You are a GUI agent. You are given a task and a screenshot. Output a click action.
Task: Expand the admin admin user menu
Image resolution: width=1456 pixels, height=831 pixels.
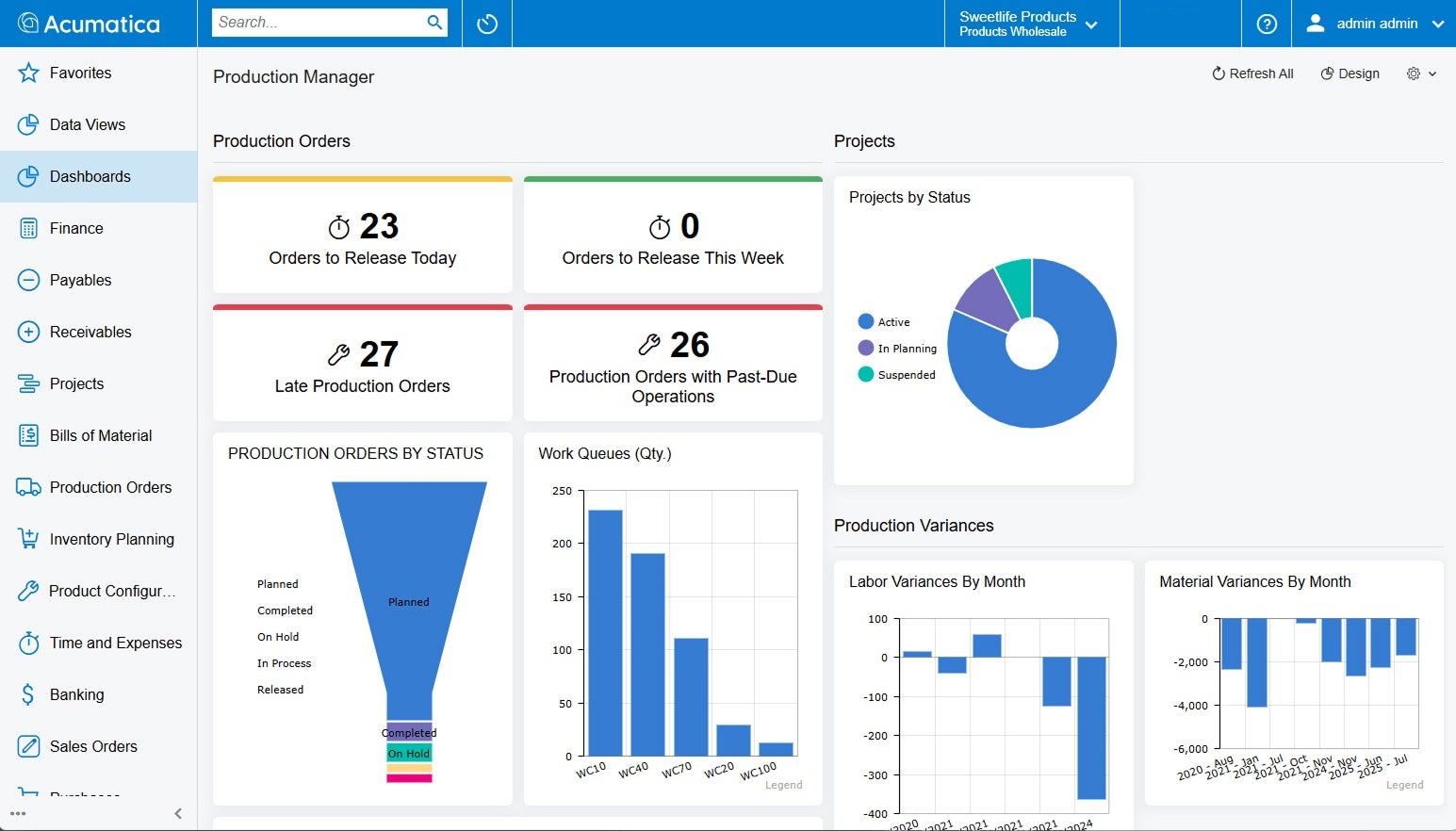[x=1372, y=24]
